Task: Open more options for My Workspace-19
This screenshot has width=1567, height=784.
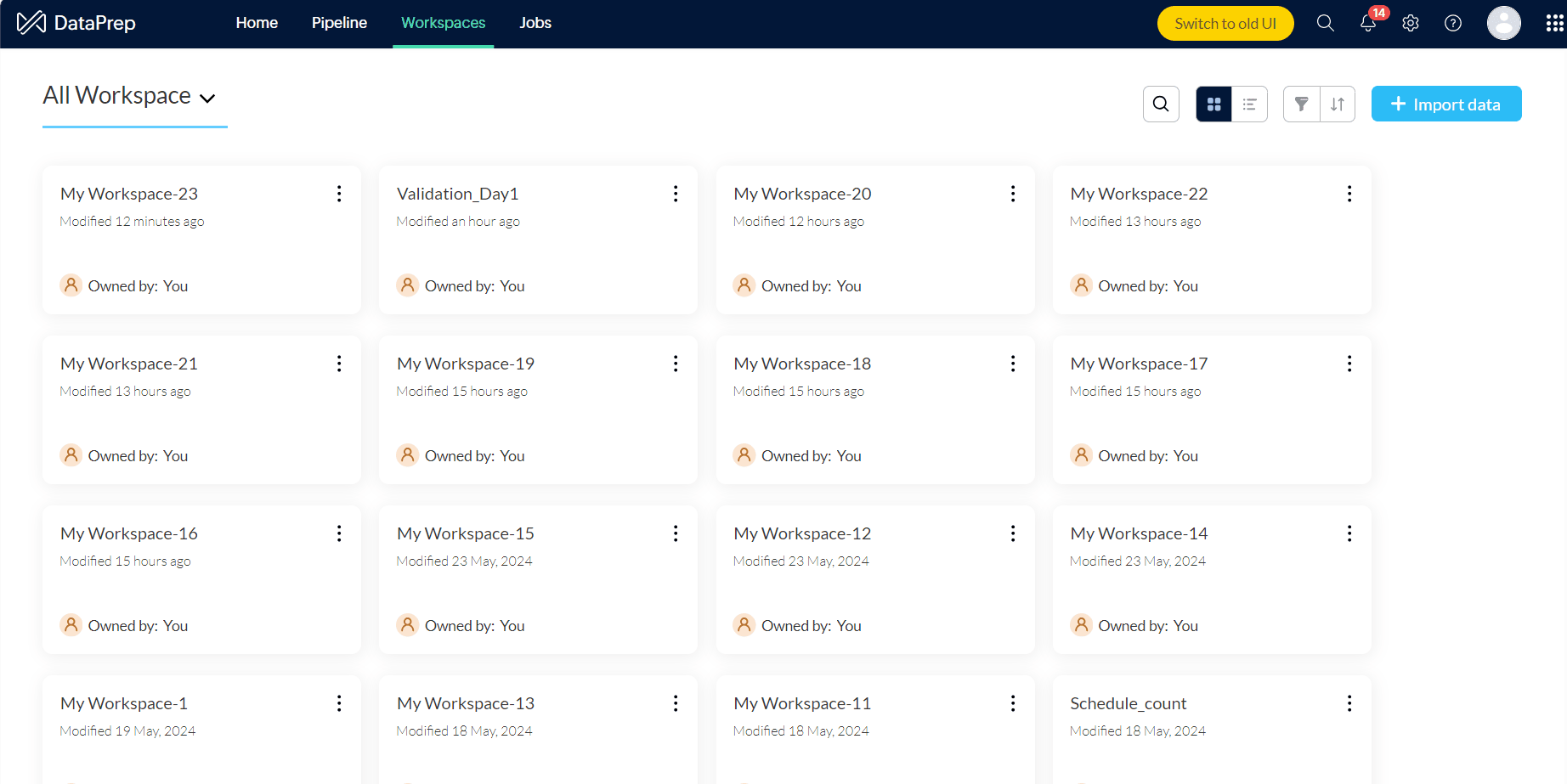Action: 676,364
